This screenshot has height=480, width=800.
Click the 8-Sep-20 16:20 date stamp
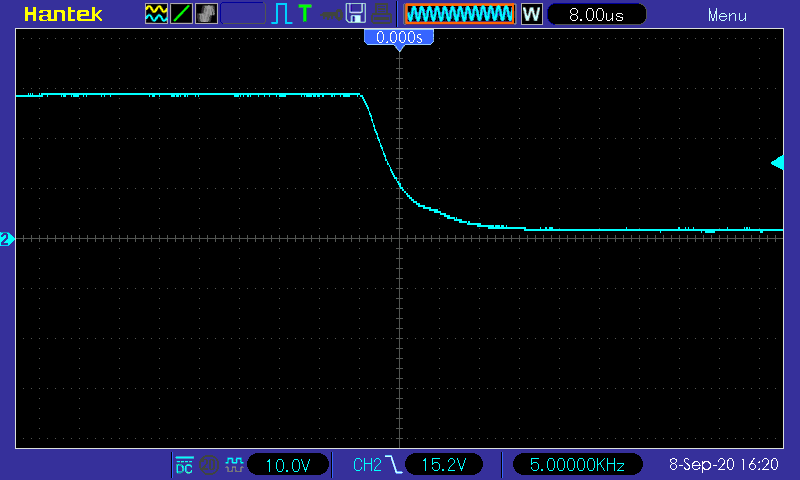[x=723, y=464]
